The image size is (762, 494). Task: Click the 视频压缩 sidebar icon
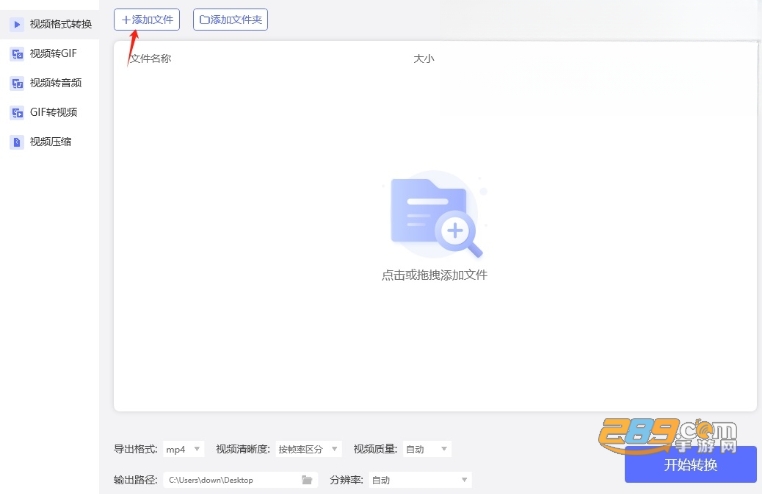point(17,142)
